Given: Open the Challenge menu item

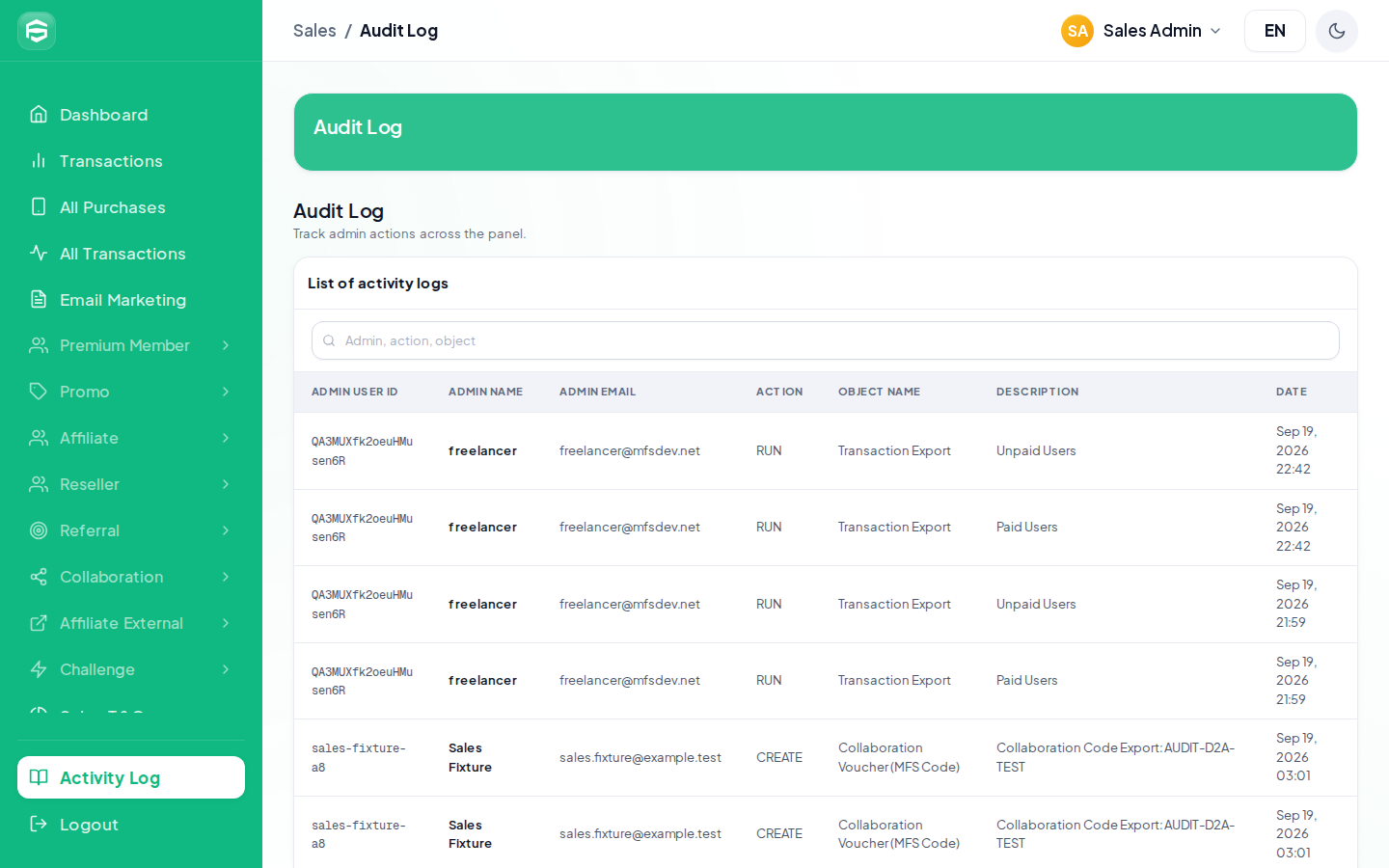Looking at the screenshot, I should coord(131,669).
